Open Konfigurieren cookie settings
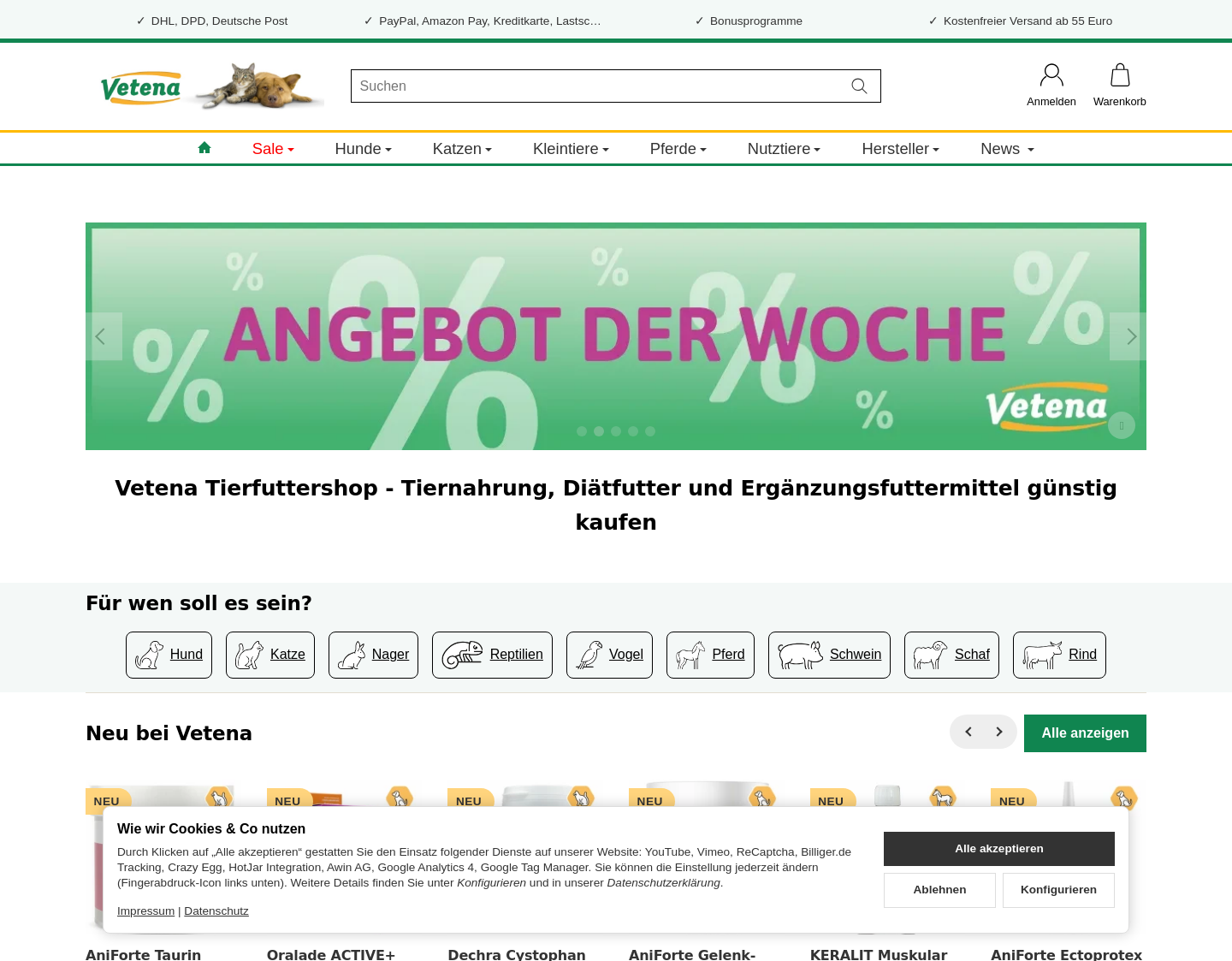 (x=1058, y=890)
